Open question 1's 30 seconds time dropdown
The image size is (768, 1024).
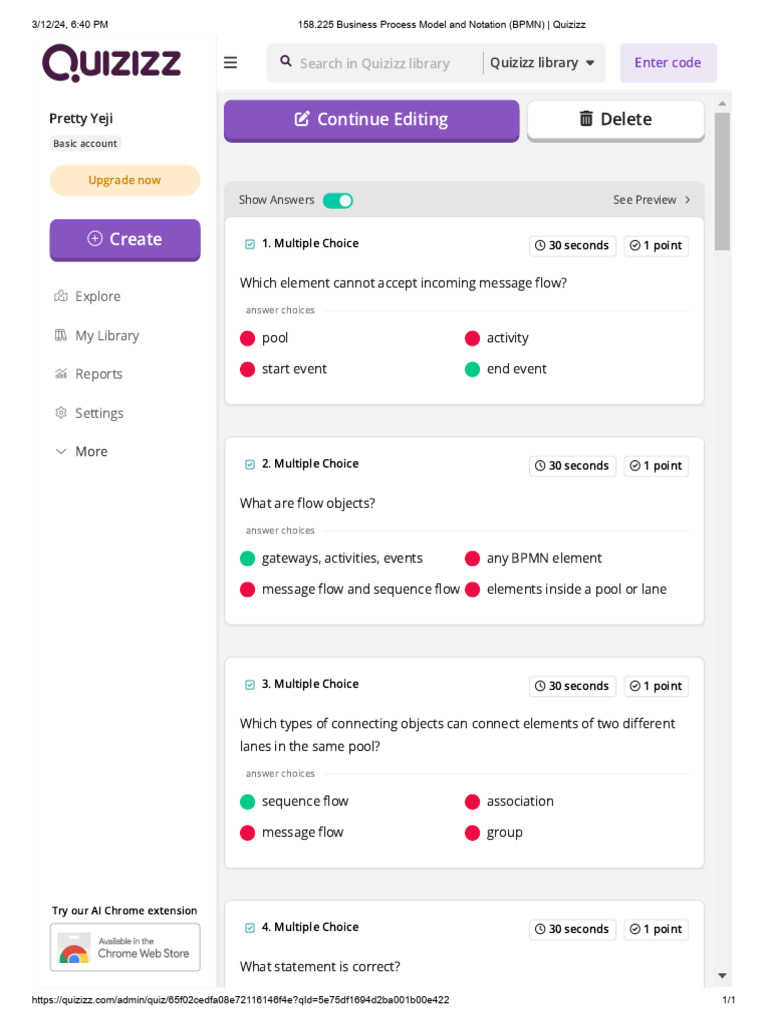(572, 246)
